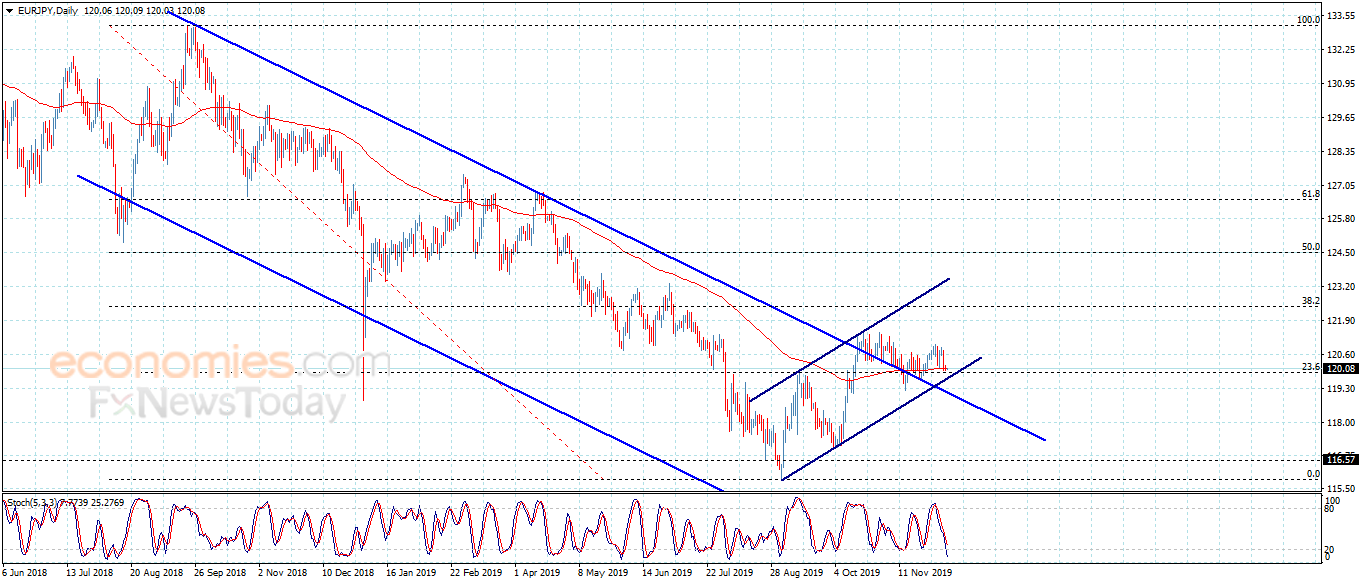Select the black 116.57 price level tag
The height and width of the screenshot is (584, 1362).
[1340, 460]
